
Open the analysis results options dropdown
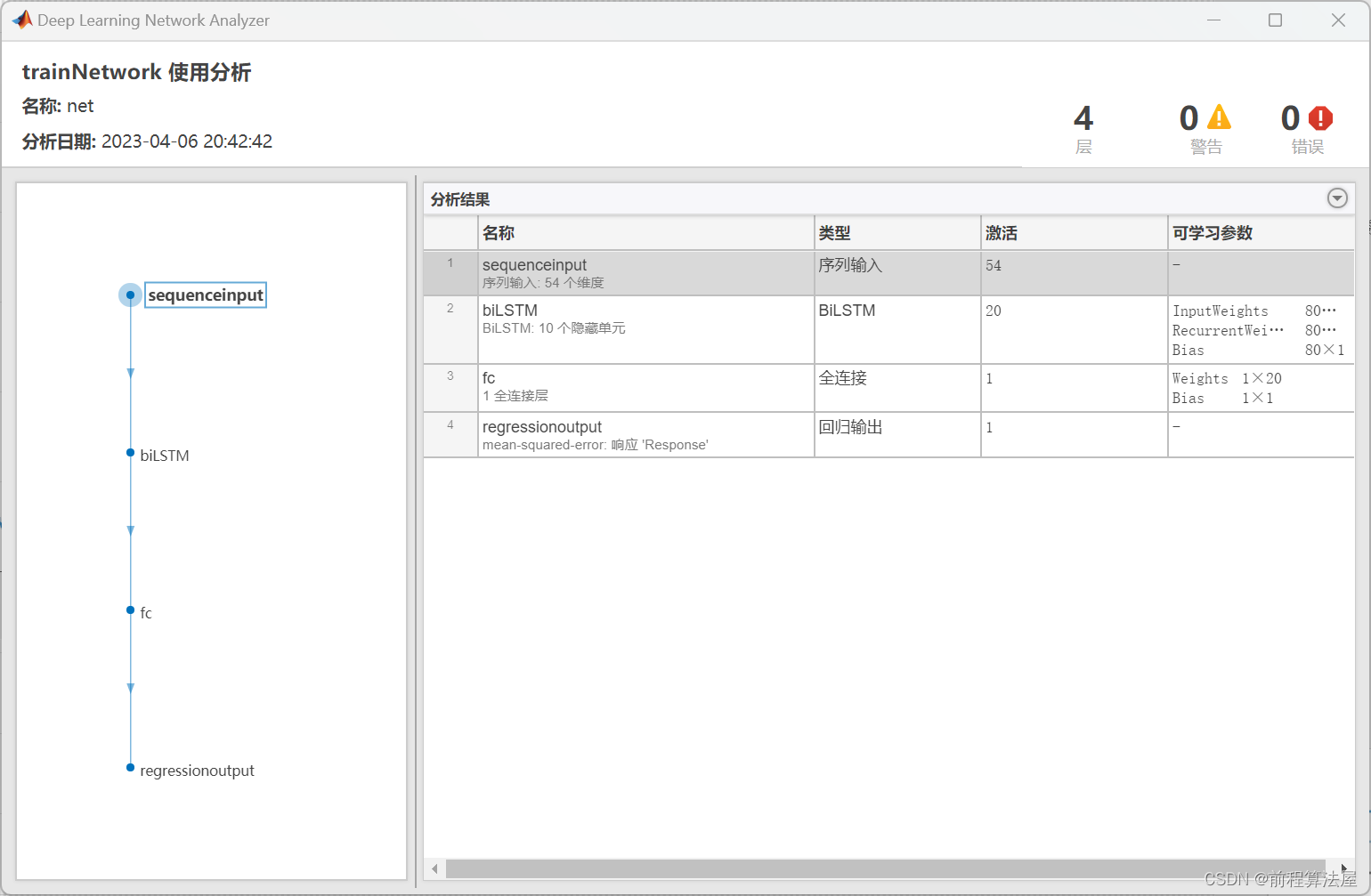click(x=1337, y=198)
